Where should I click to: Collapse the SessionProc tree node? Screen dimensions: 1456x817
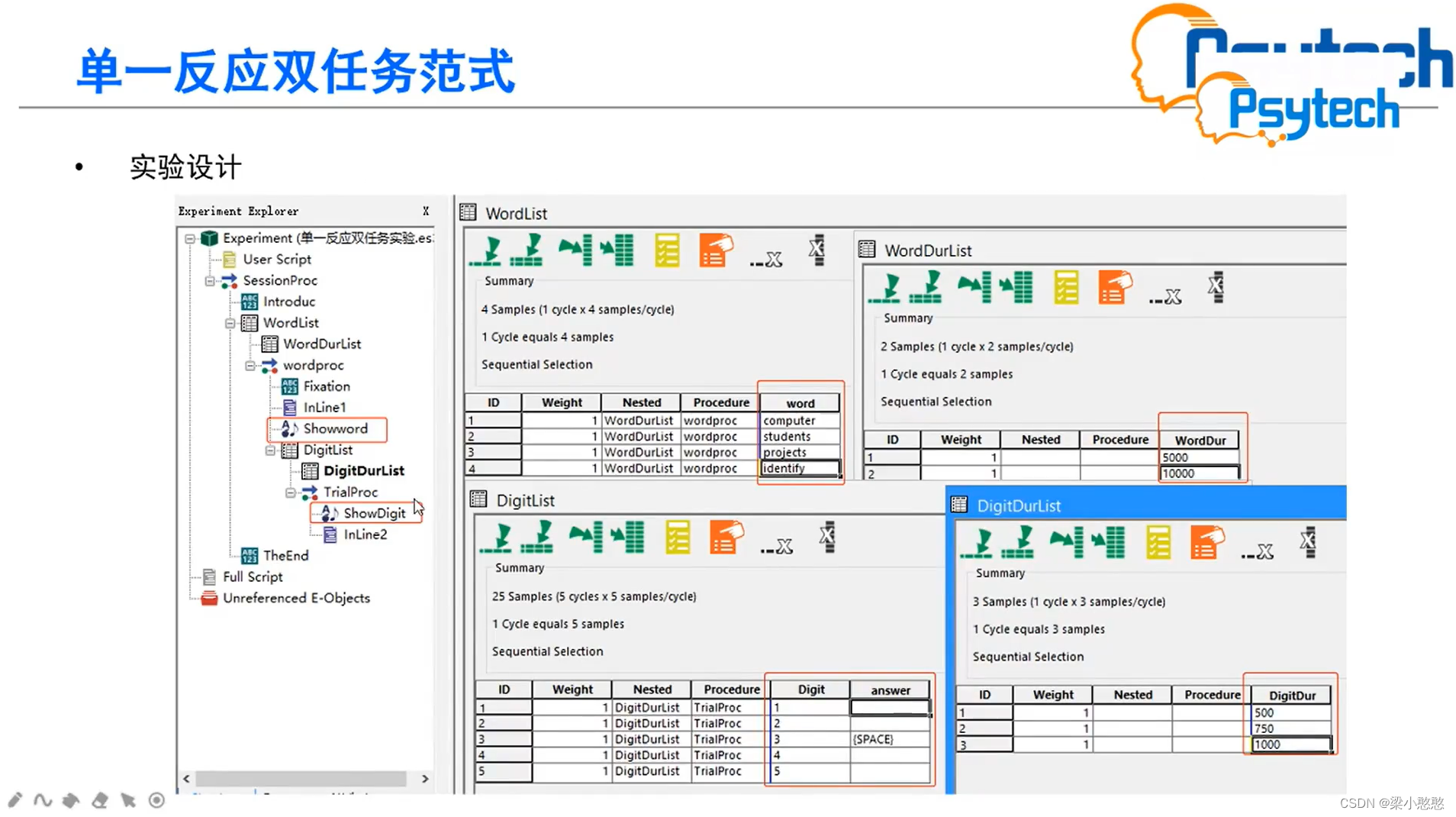[211, 281]
